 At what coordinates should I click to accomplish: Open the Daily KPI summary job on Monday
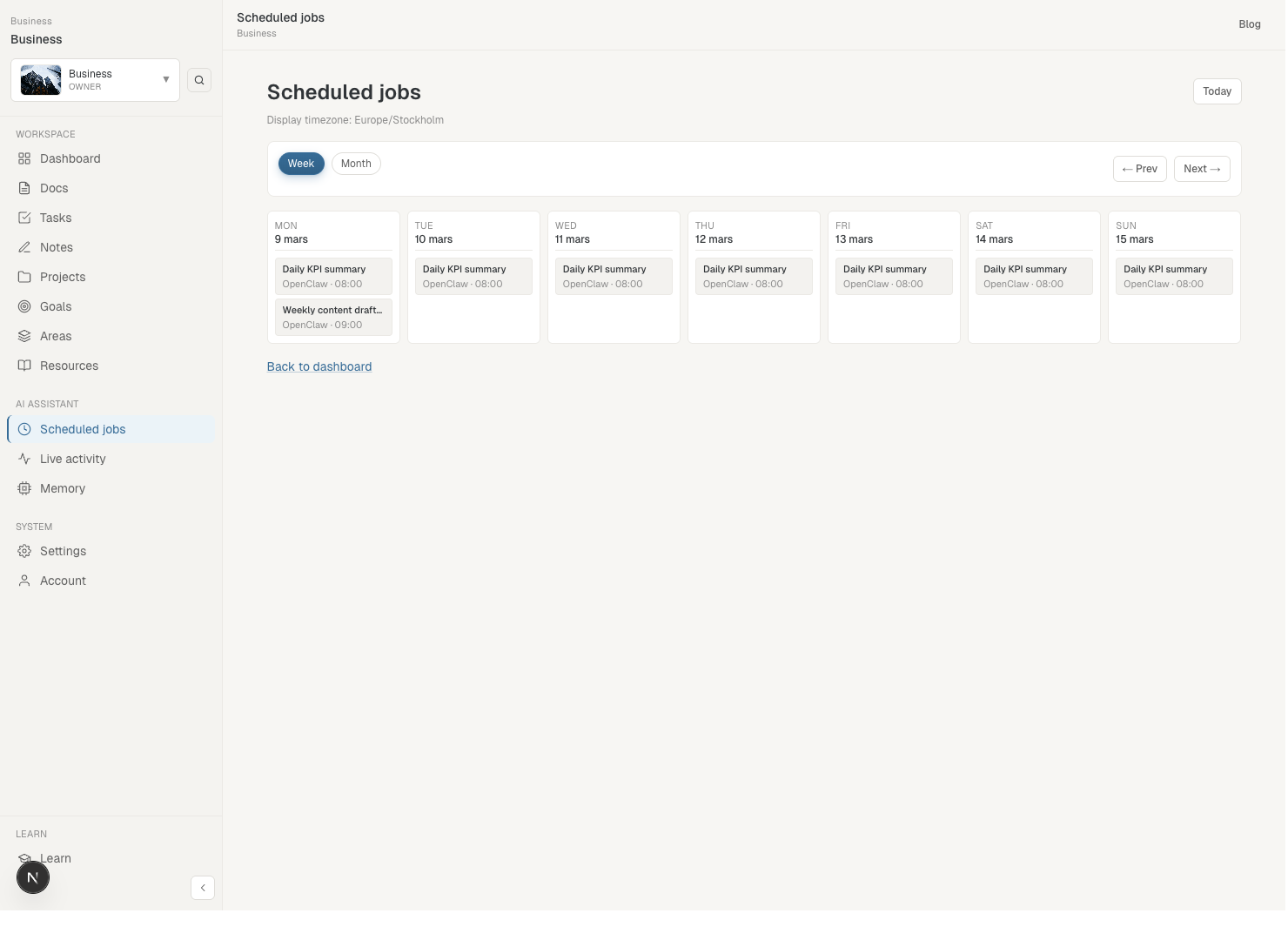333,276
